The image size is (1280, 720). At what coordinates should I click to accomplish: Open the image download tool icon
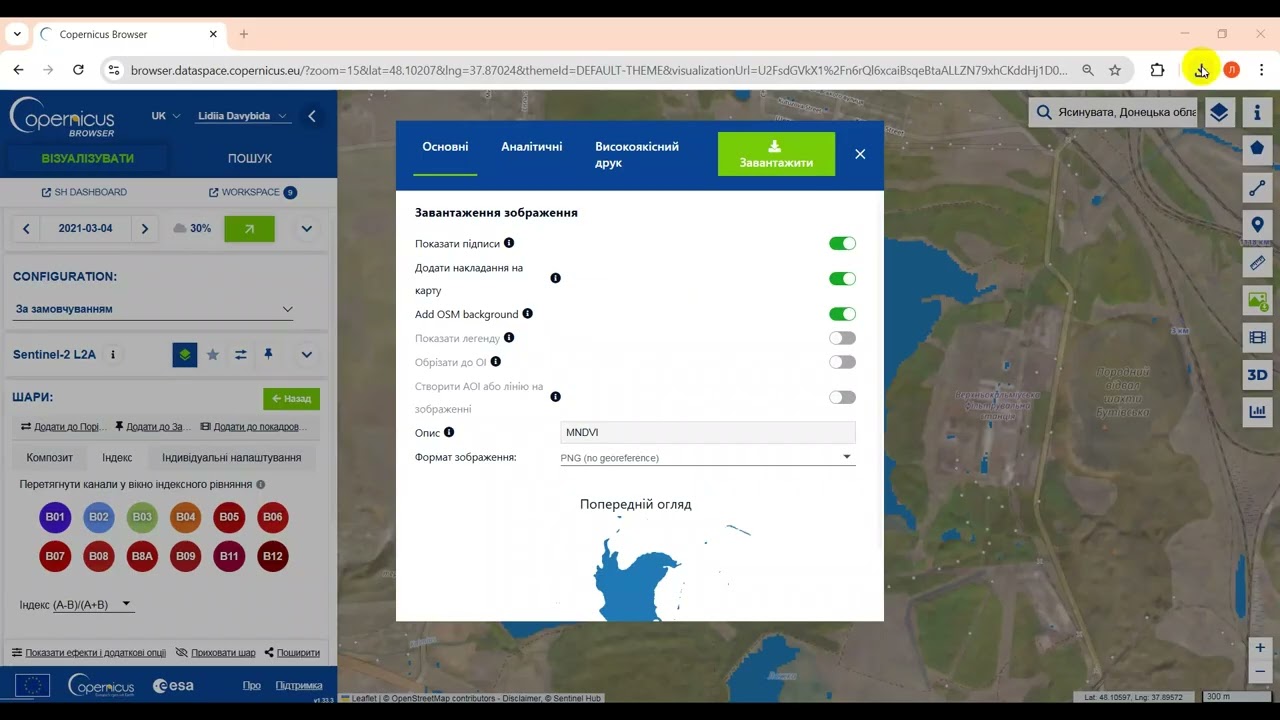point(1257,300)
